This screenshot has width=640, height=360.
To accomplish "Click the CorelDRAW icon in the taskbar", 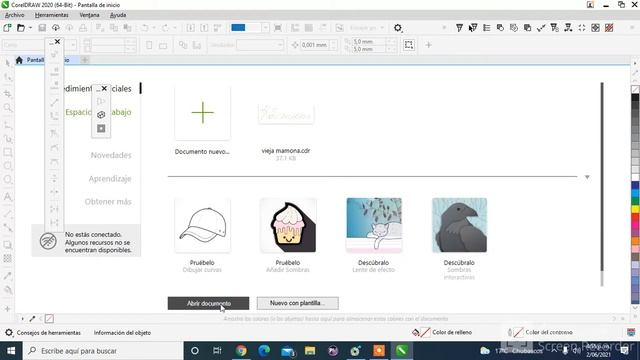I will click(x=402, y=351).
